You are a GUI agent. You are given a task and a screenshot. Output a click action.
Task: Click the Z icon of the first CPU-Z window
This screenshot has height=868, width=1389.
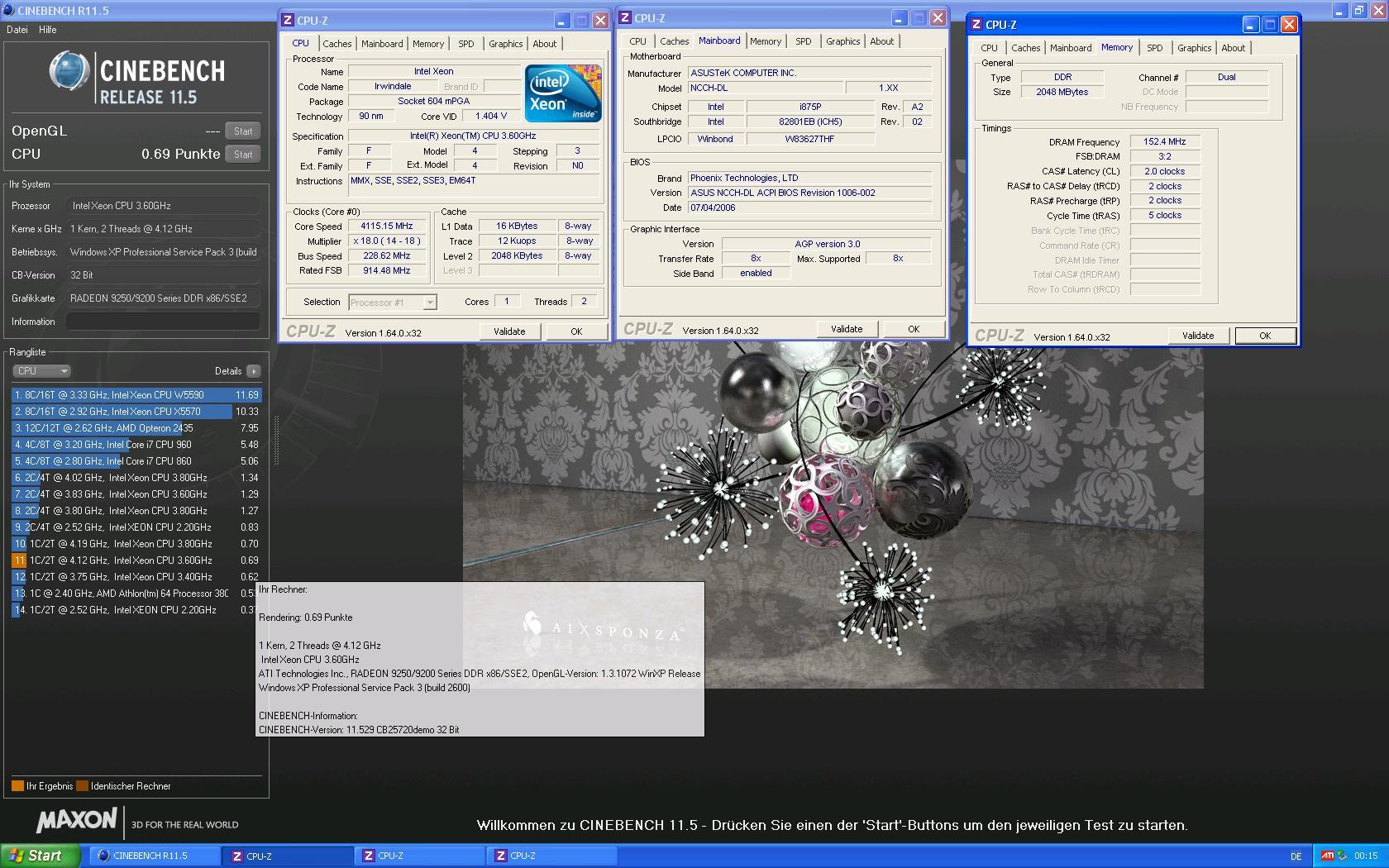click(x=288, y=21)
